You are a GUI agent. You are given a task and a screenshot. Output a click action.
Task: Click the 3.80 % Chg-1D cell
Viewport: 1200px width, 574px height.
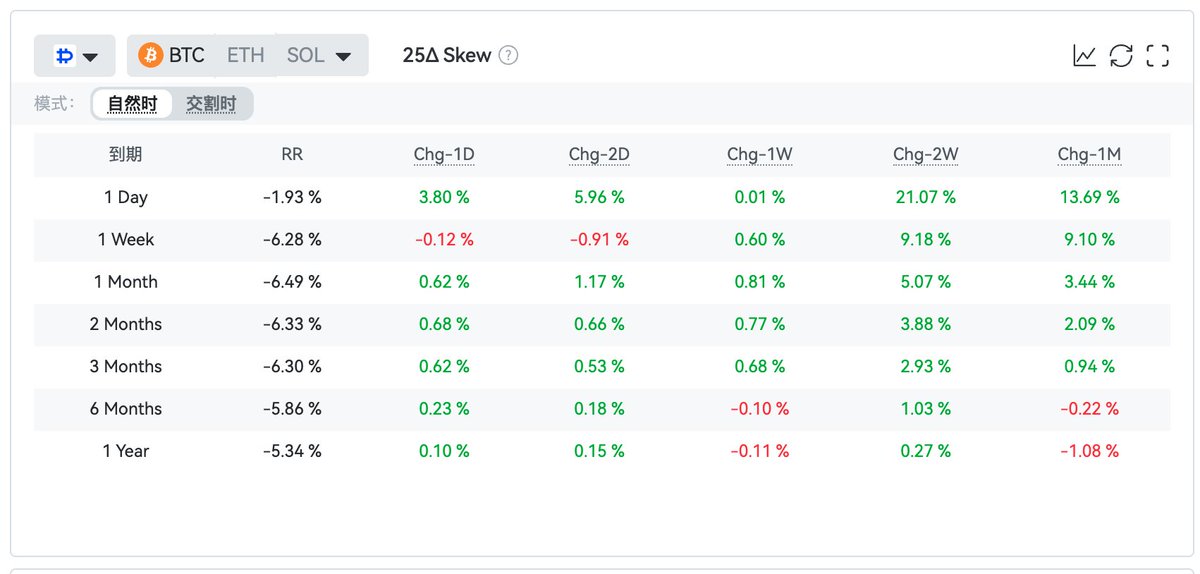(444, 198)
